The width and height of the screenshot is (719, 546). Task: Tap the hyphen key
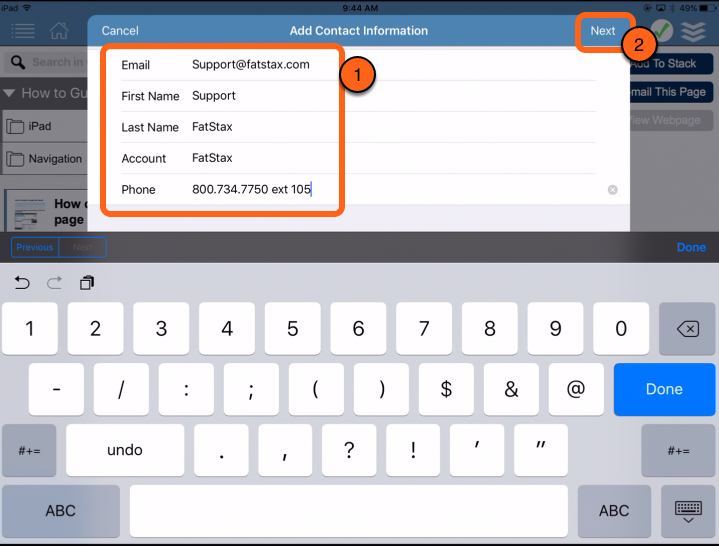(56, 389)
